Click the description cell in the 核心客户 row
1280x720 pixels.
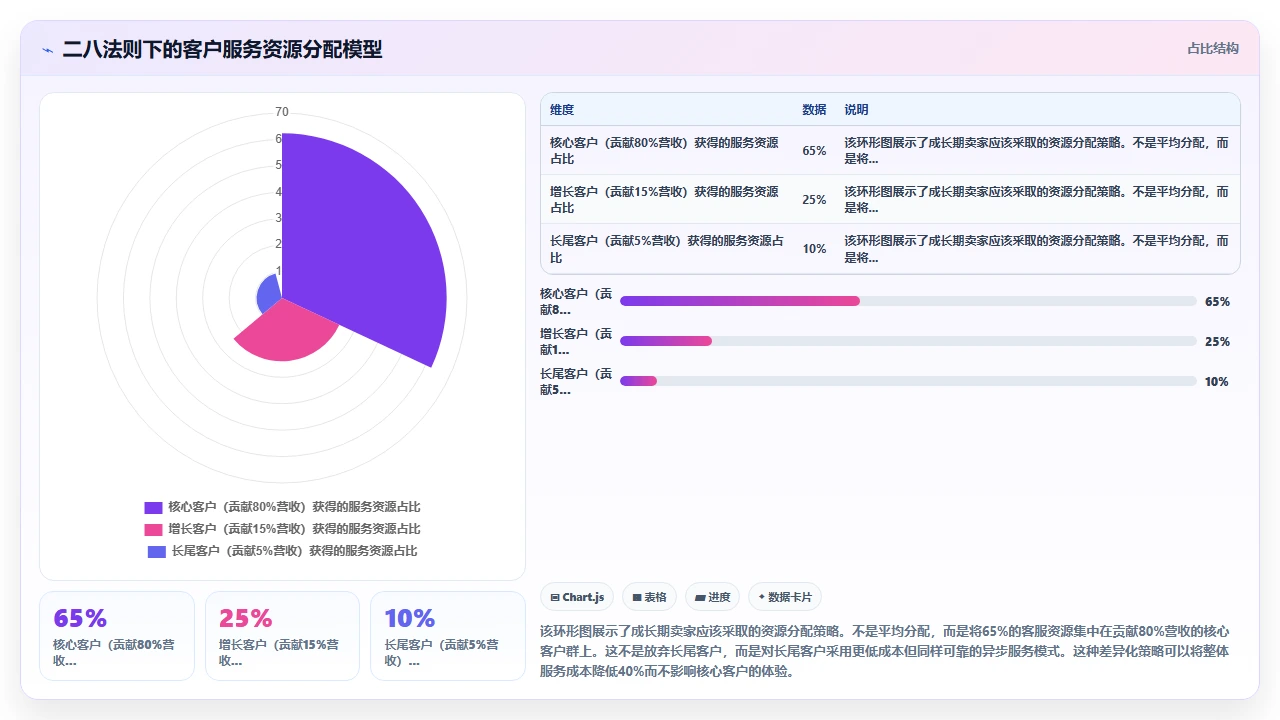(x=1037, y=151)
